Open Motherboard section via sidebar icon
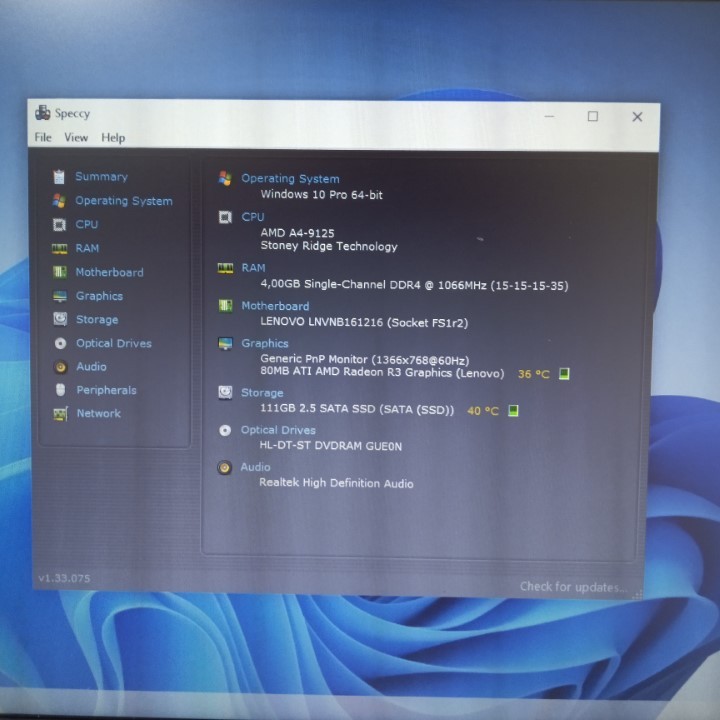The width and height of the screenshot is (720, 720). 60,272
